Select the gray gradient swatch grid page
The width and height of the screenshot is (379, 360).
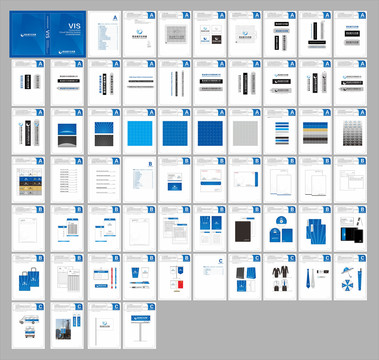point(350,131)
